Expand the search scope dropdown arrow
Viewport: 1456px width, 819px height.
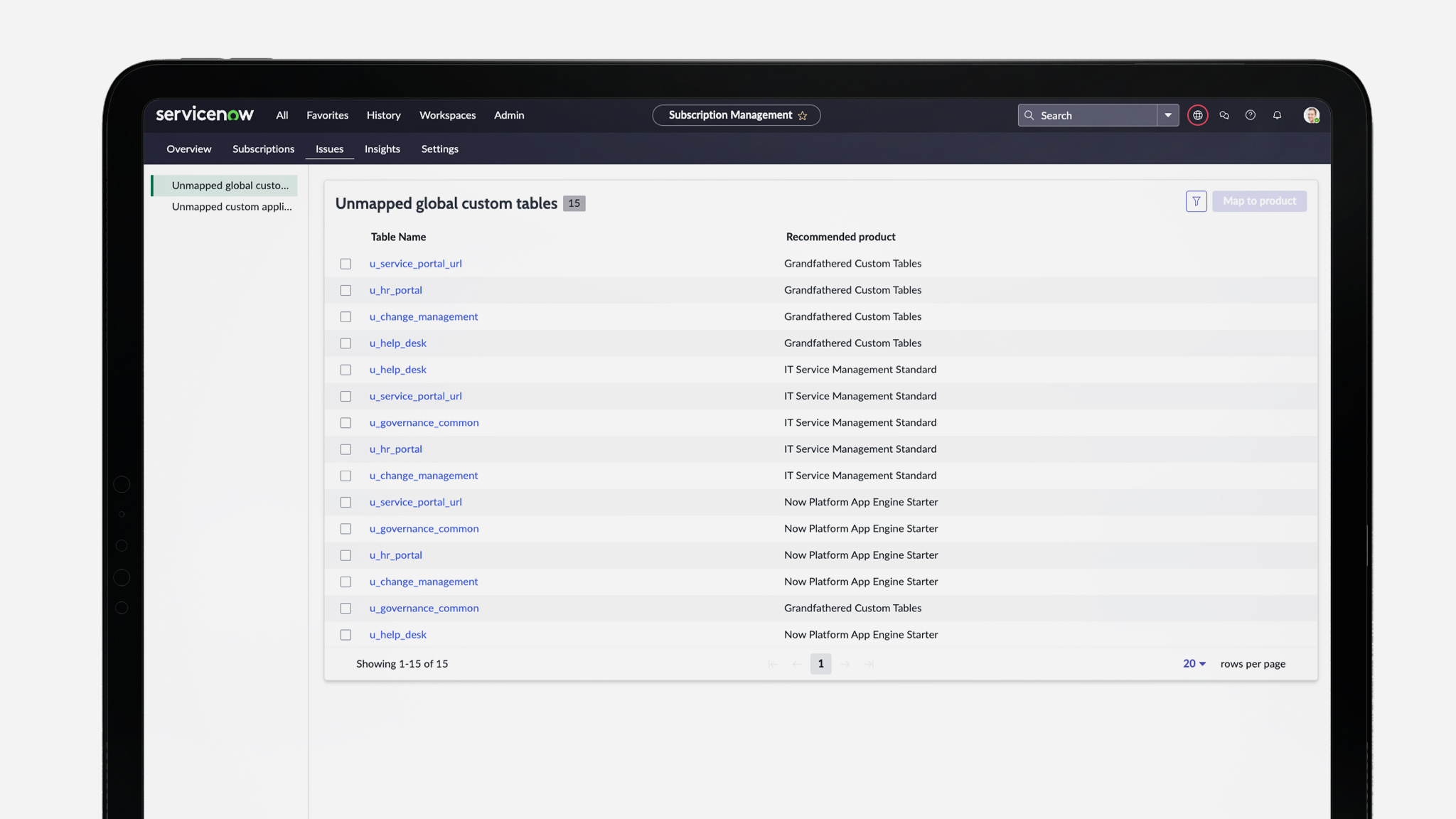[x=1167, y=115]
